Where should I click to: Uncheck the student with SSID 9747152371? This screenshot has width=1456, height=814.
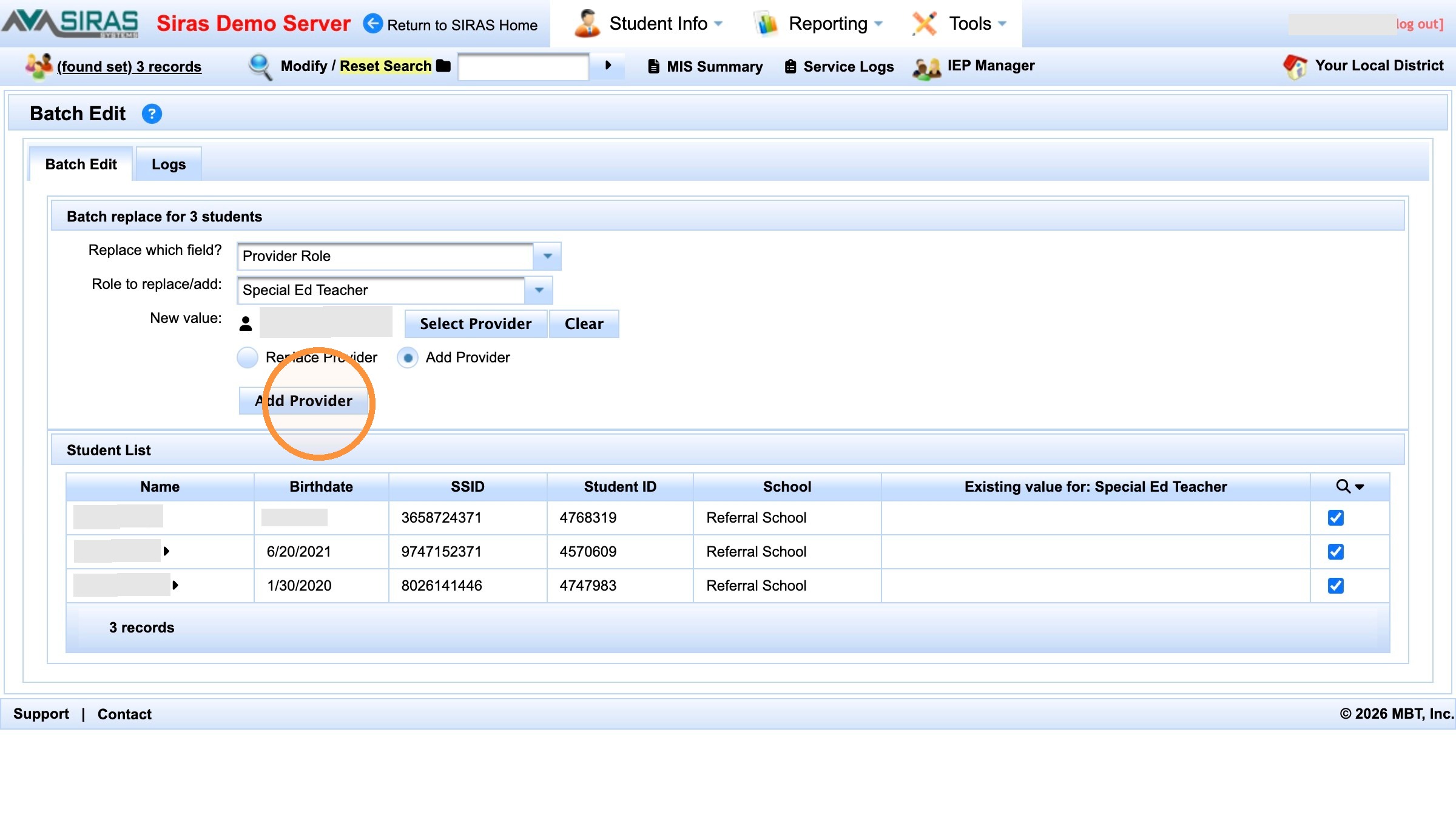pyautogui.click(x=1336, y=552)
